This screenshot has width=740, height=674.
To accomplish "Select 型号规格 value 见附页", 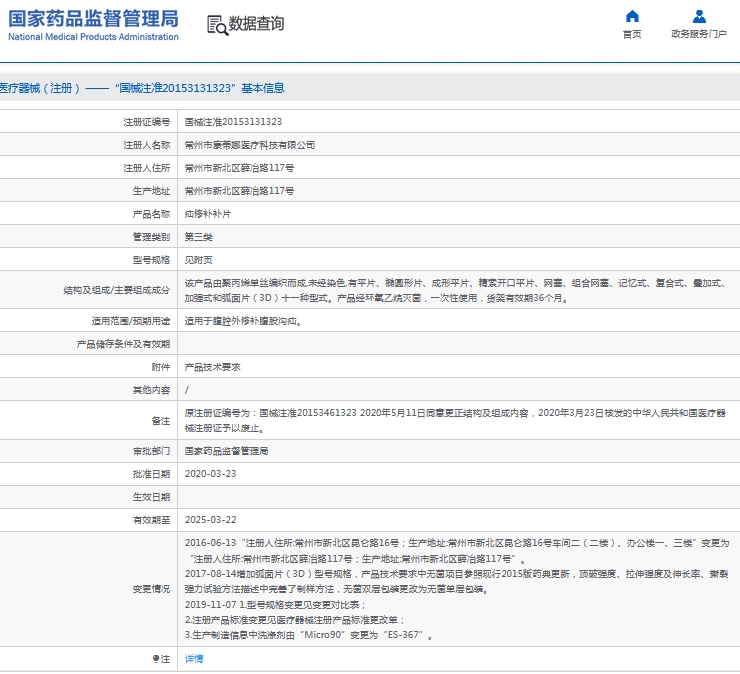I will [x=198, y=260].
